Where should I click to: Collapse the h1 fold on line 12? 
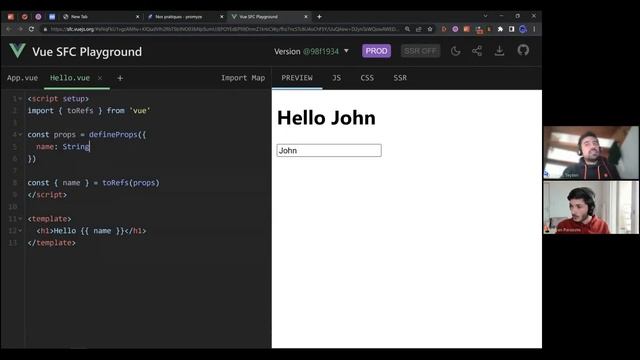click(x=20, y=231)
